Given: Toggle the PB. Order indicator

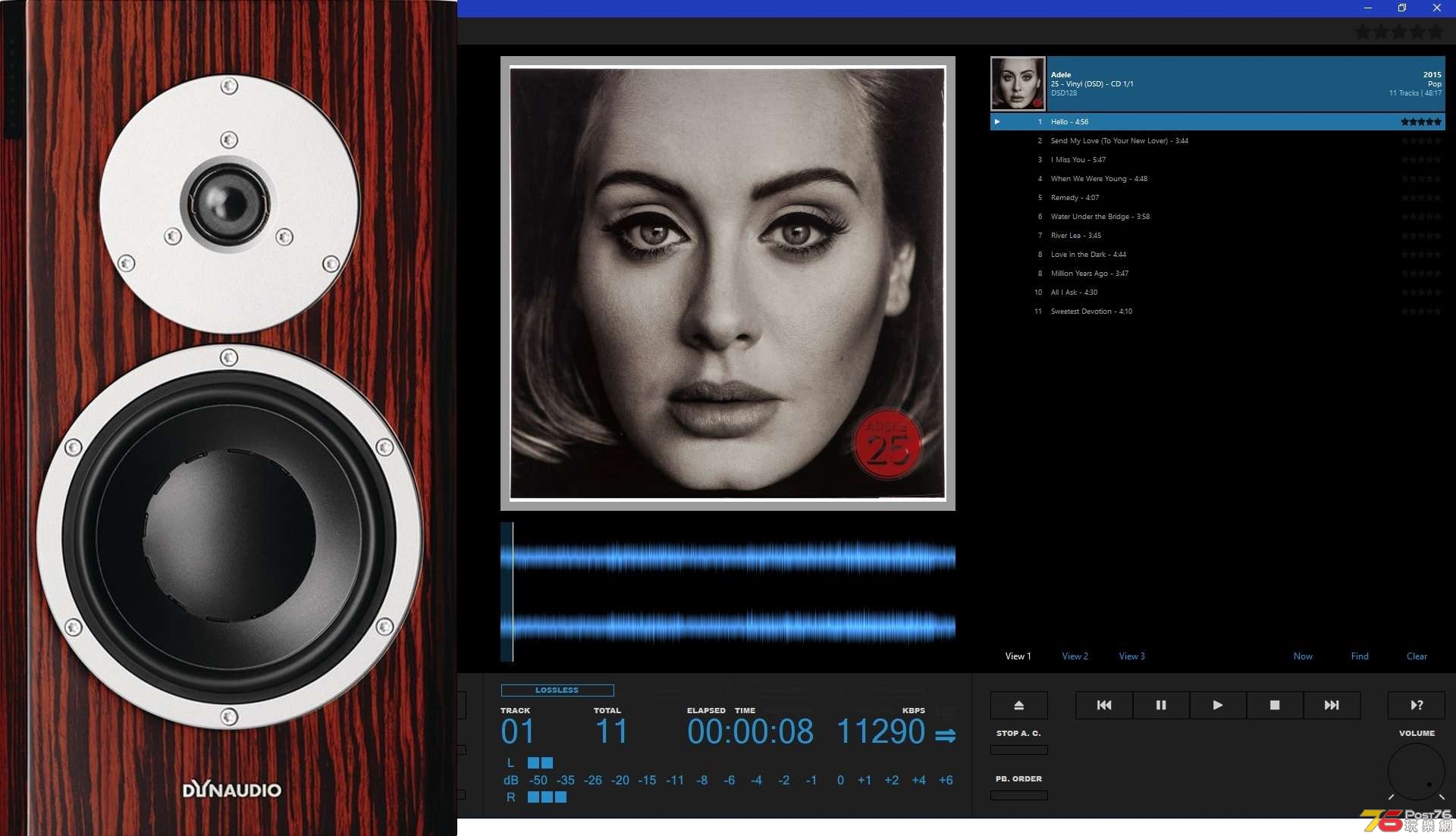Looking at the screenshot, I should pos(1018,795).
